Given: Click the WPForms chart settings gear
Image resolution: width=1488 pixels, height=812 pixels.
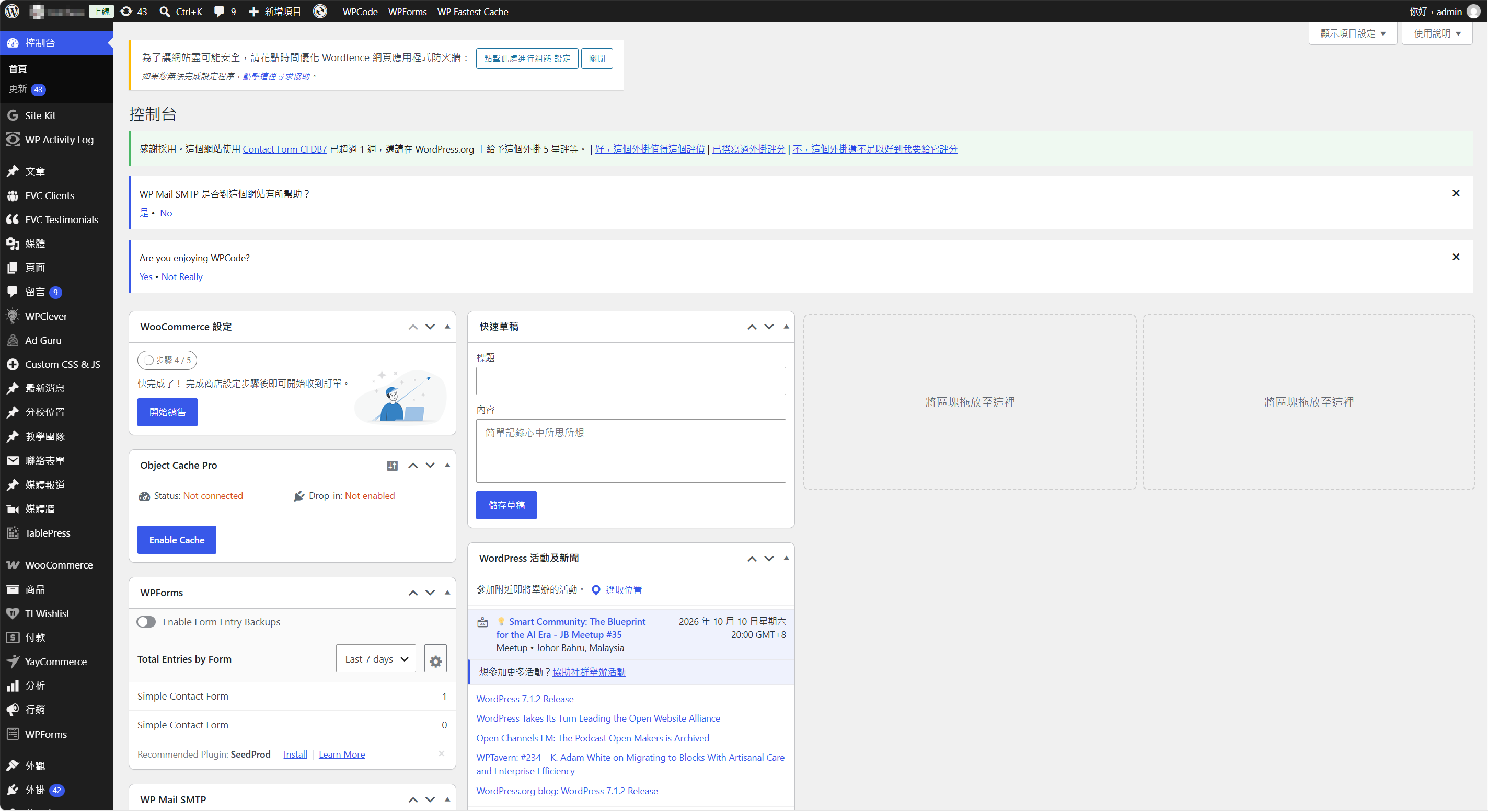Looking at the screenshot, I should [435, 659].
